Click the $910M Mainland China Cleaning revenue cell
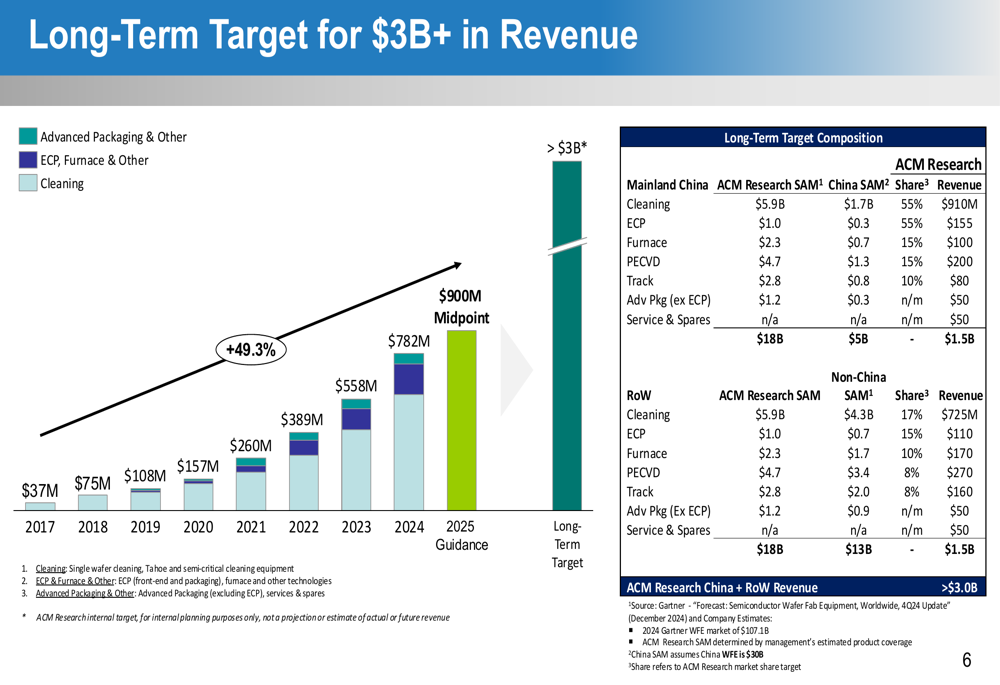1000x685 pixels. click(x=959, y=204)
